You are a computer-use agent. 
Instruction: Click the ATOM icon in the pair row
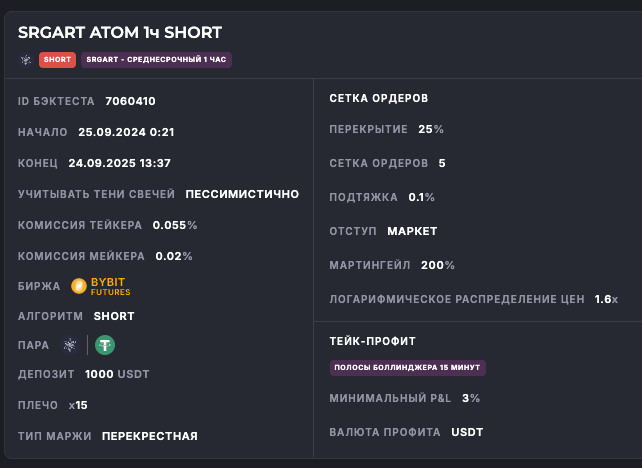click(x=69, y=345)
